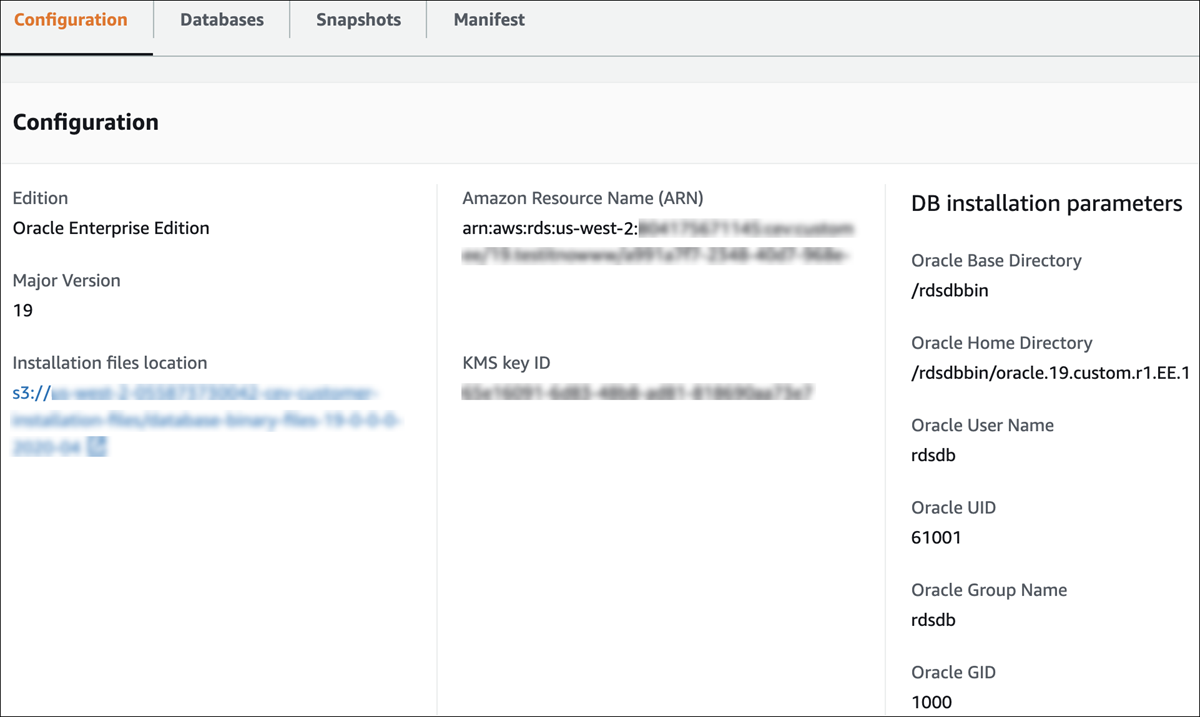The height and width of the screenshot is (717, 1200).
Task: Select the Oracle User Name value rdsdb
Action: (932, 455)
